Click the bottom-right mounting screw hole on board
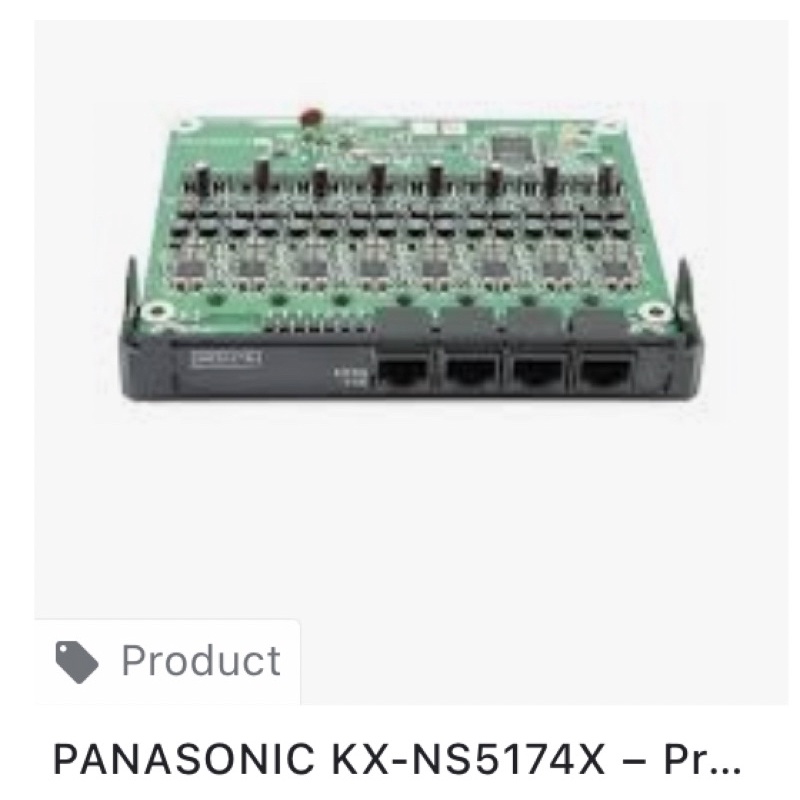800x800 pixels. [655, 310]
